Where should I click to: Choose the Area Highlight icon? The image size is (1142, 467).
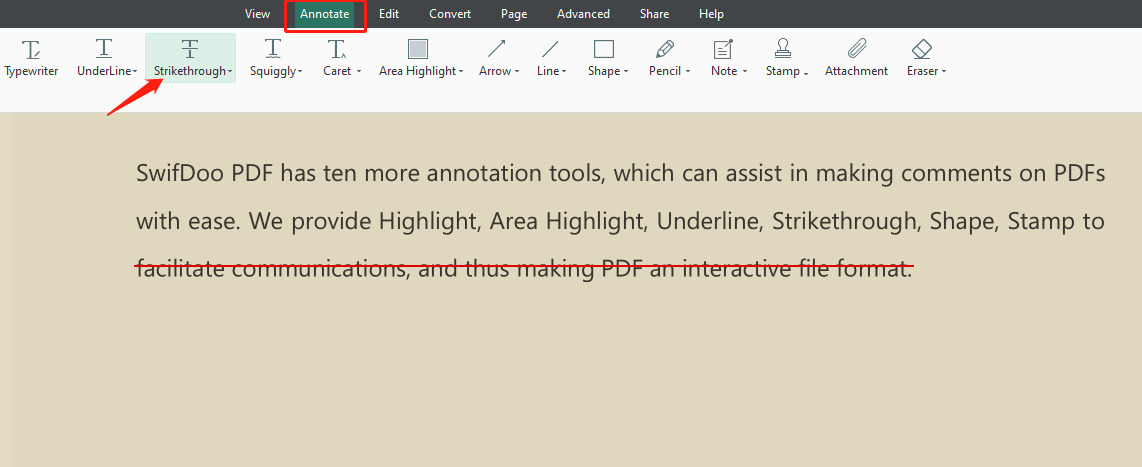click(x=418, y=49)
